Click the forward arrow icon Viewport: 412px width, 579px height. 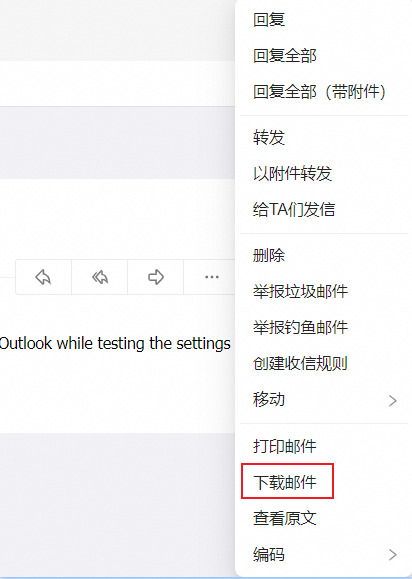156,277
